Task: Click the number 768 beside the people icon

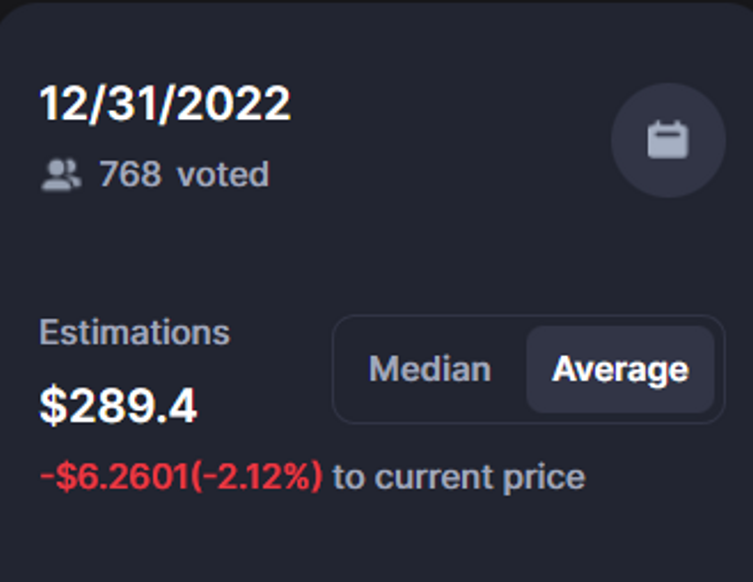Action: (130, 174)
